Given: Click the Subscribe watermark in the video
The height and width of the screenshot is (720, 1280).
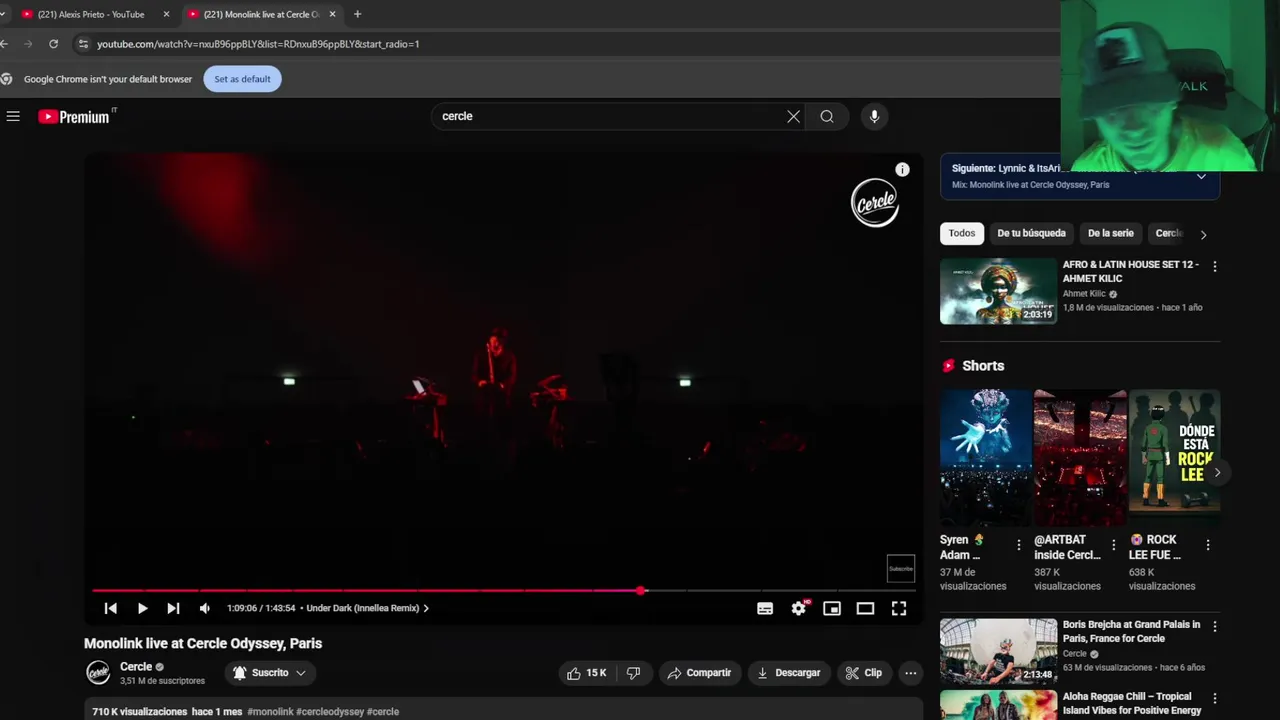Looking at the screenshot, I should 901,568.
